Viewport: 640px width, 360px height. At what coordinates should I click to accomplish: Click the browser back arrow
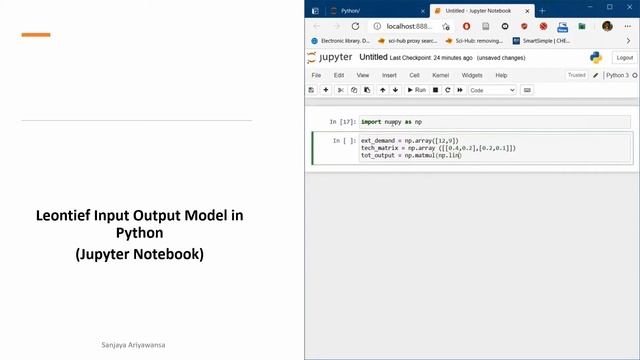tap(317, 26)
